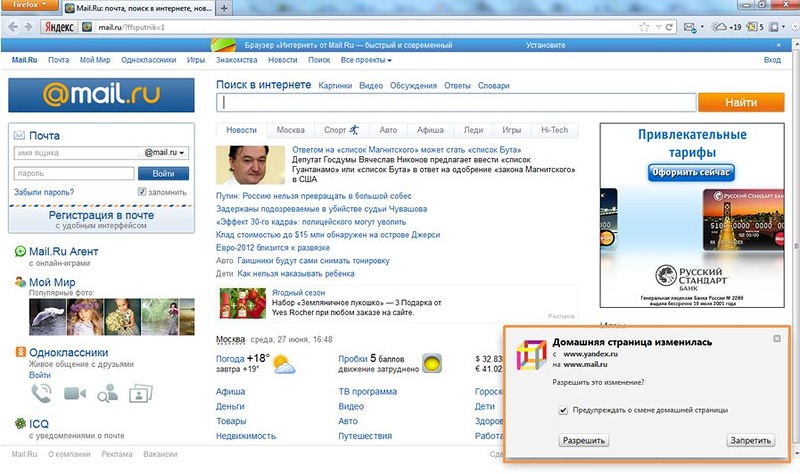Click the Вход link at top right
The height and width of the screenshot is (474, 800).
(772, 60)
